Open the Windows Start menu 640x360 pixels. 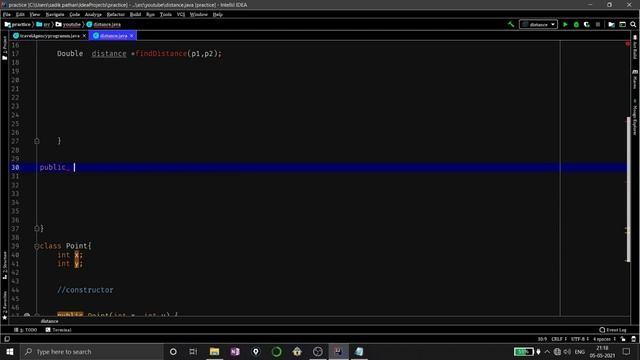[9, 351]
